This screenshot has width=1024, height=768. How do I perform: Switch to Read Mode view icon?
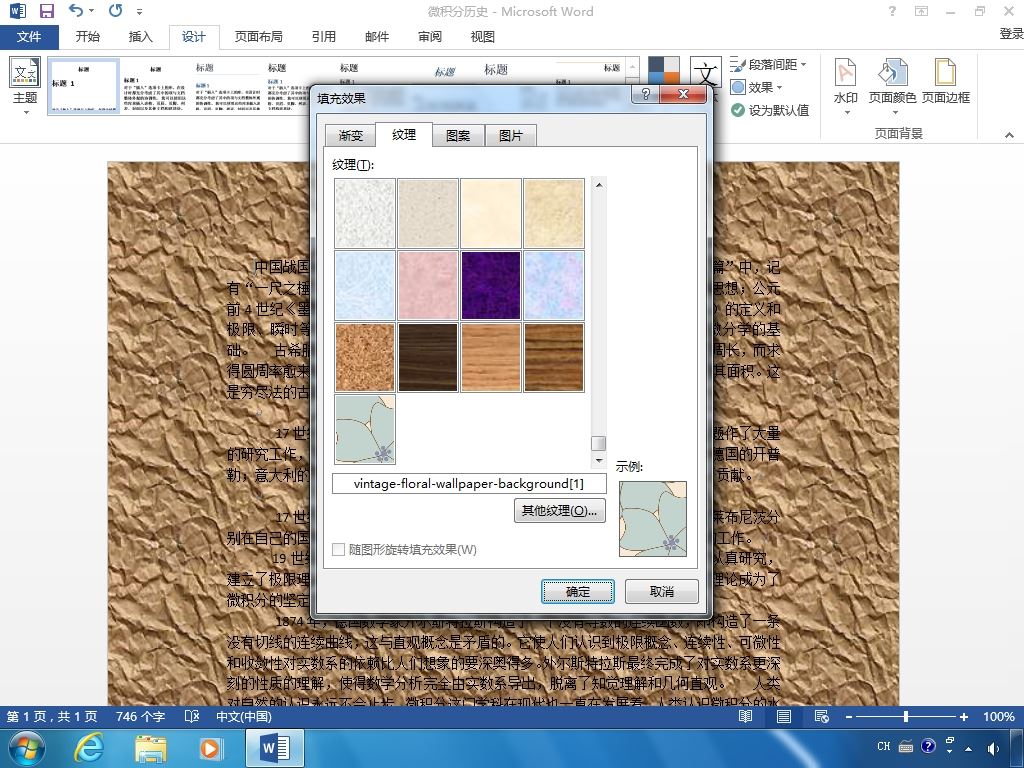point(746,717)
